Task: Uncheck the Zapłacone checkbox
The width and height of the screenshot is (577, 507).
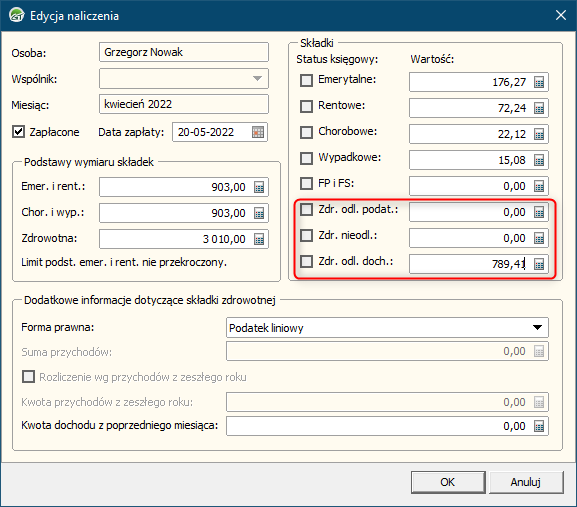Action: 18,132
